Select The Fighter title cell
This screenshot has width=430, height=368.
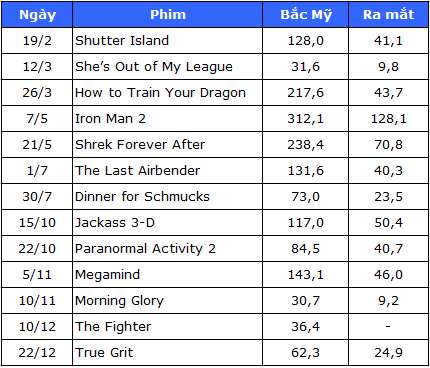pyautogui.click(x=168, y=327)
